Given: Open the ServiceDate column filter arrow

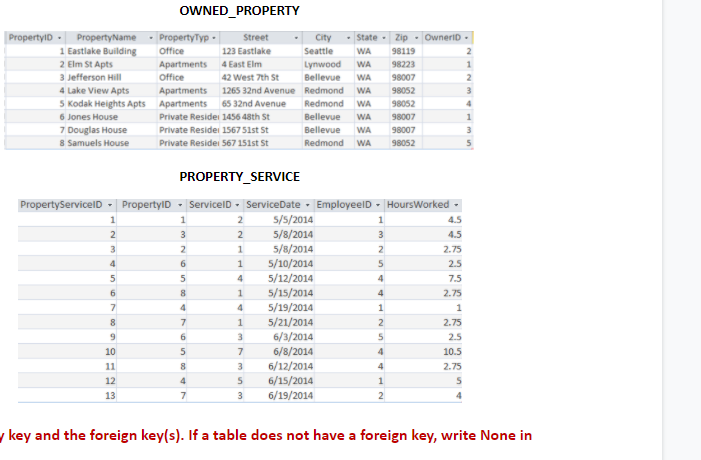Looking at the screenshot, I should coord(308,205).
